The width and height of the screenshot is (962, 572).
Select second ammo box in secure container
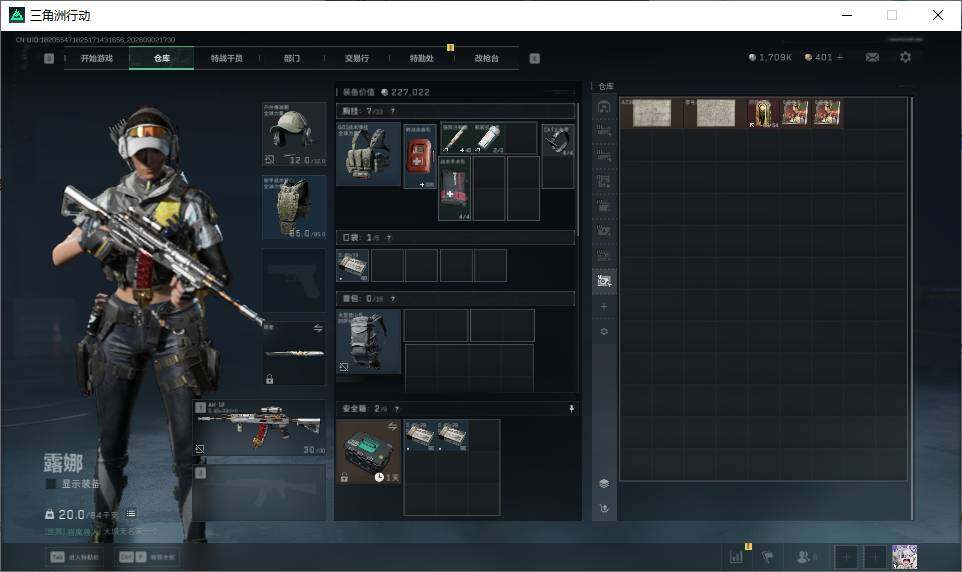[x=452, y=436]
